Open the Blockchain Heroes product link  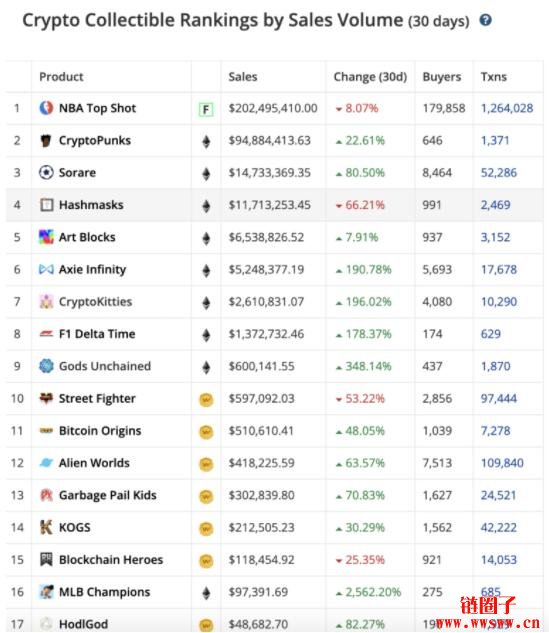[x=111, y=560]
